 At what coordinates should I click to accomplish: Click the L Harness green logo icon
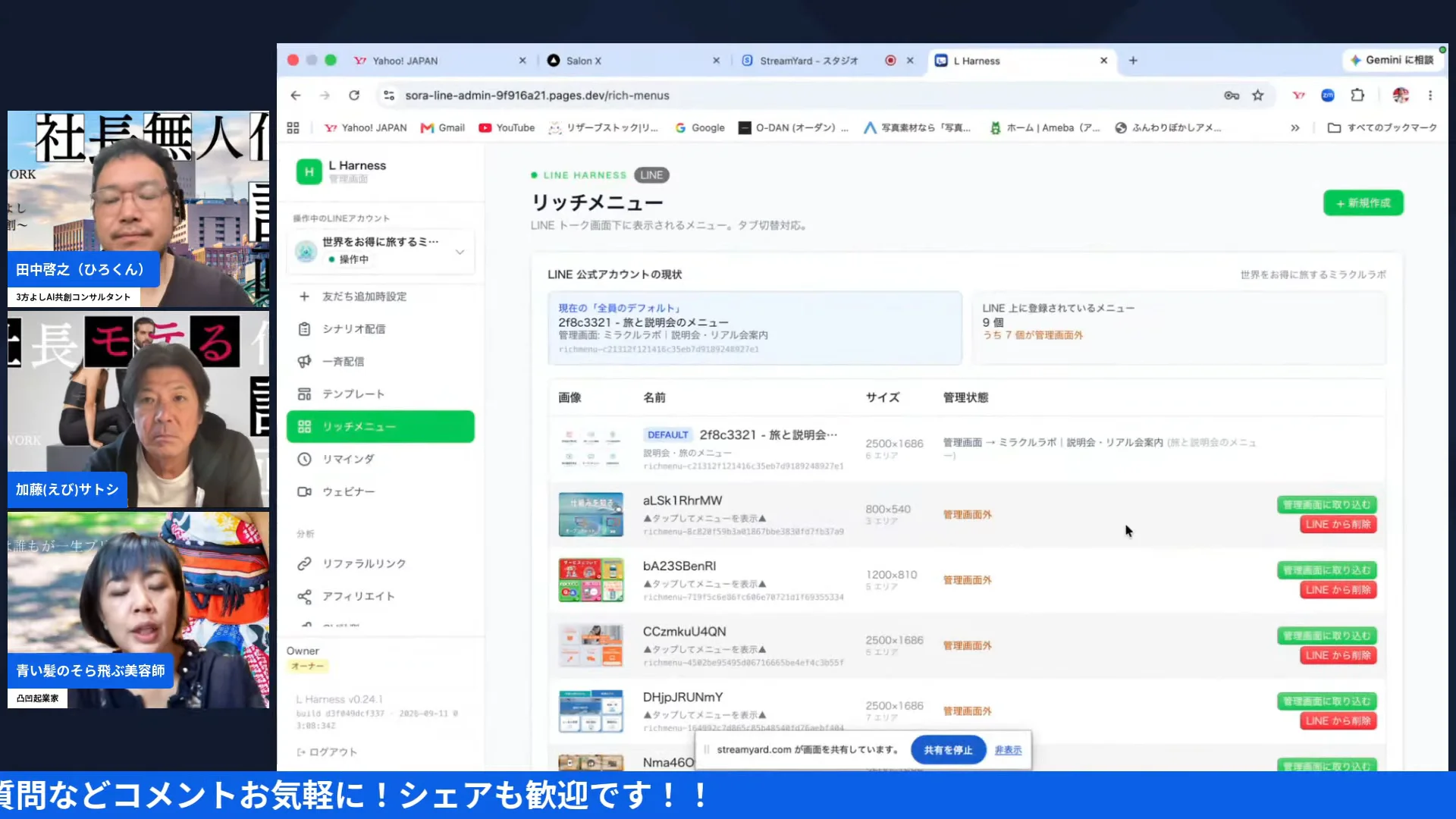pos(309,172)
